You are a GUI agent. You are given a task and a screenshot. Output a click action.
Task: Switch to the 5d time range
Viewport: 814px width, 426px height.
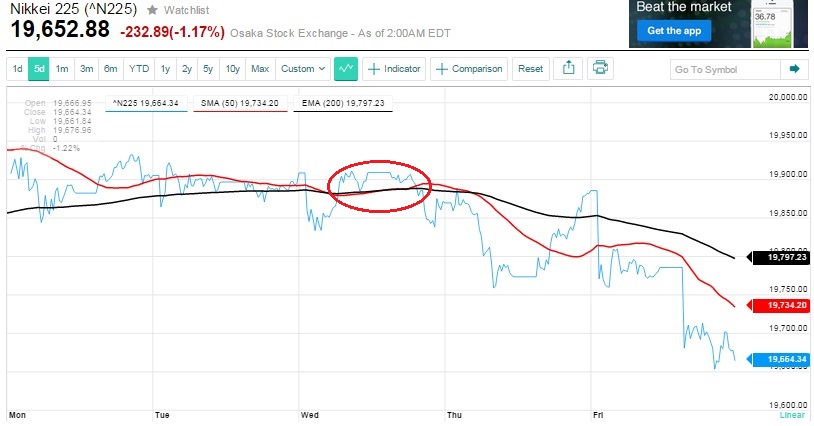pyautogui.click(x=39, y=69)
